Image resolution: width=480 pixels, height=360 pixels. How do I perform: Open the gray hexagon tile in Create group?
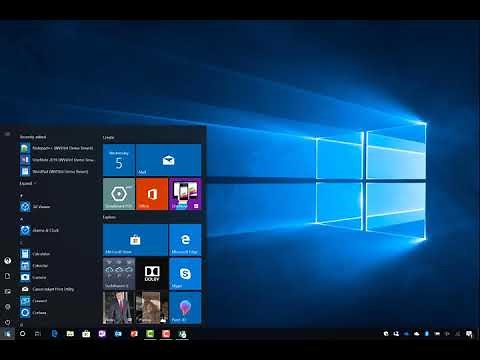click(x=119, y=194)
